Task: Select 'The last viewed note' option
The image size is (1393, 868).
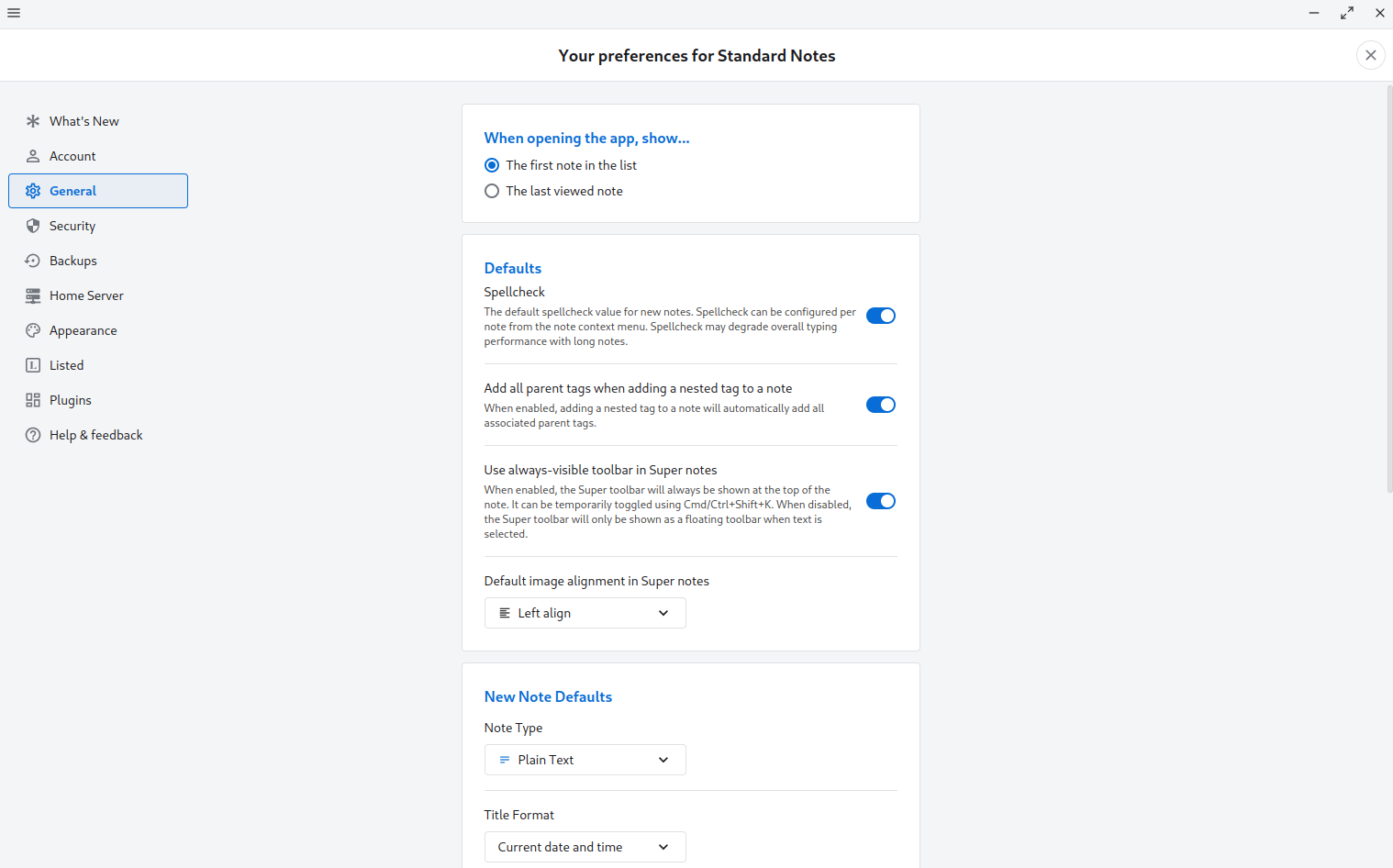Action: coord(492,191)
